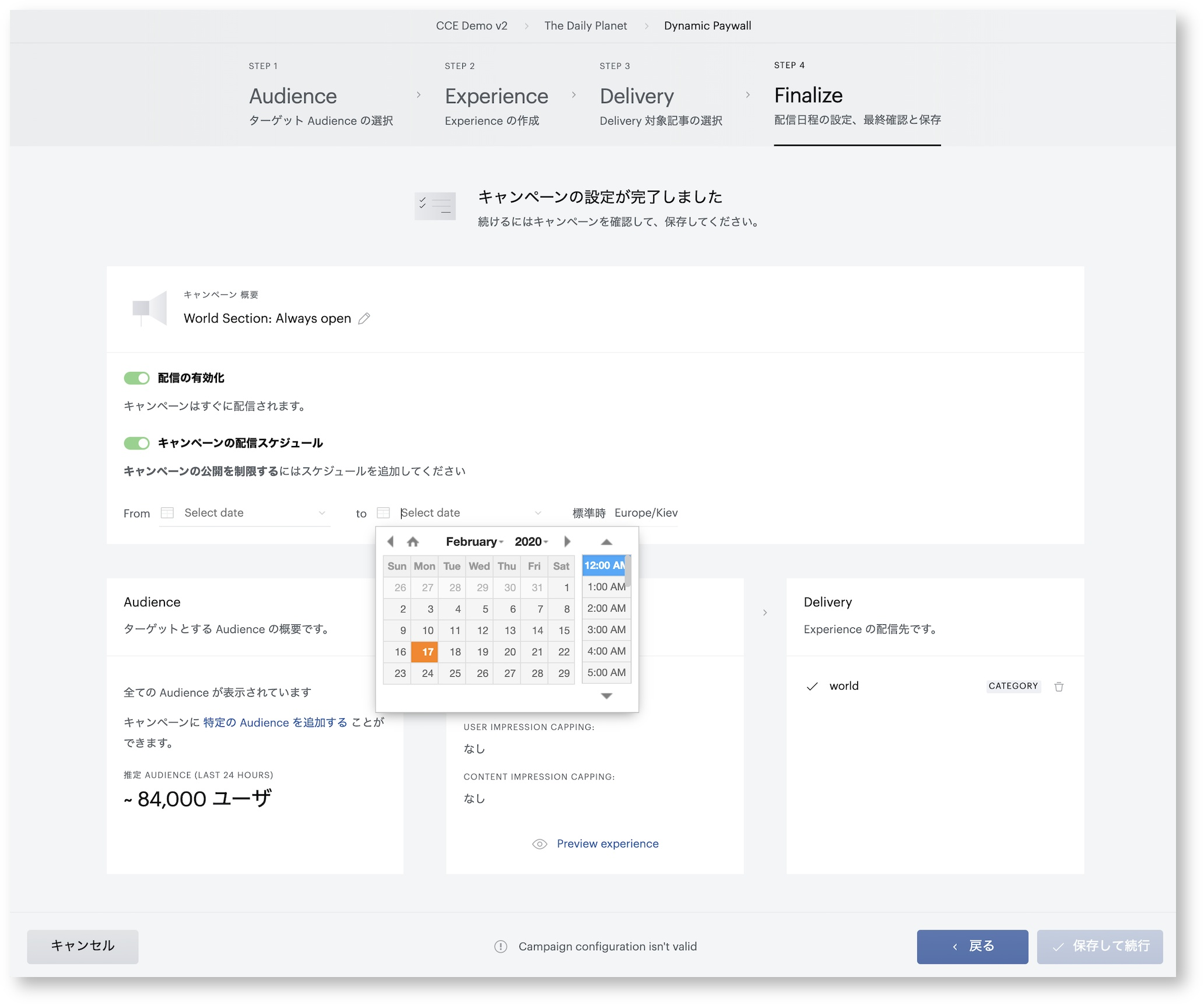Switch to Step 3 Delivery tab
Viewport: 1204px width, 1005px height.
661,96
